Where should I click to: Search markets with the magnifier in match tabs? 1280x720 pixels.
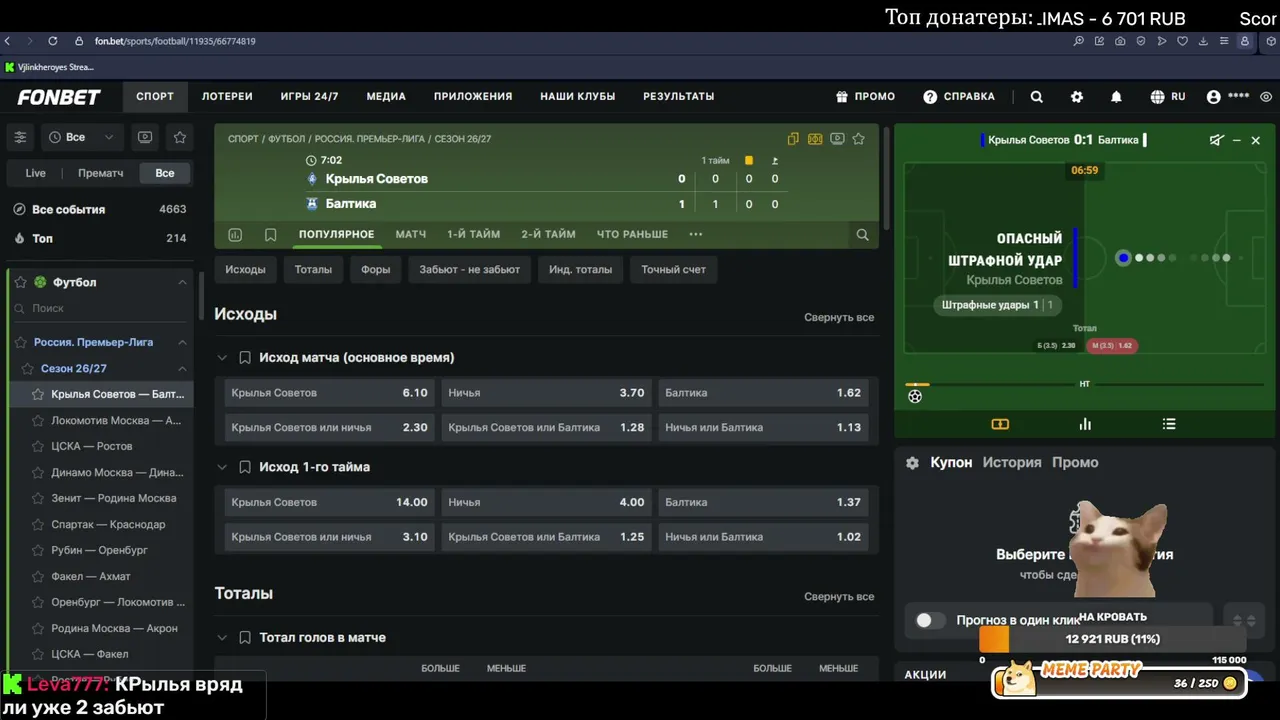[862, 235]
